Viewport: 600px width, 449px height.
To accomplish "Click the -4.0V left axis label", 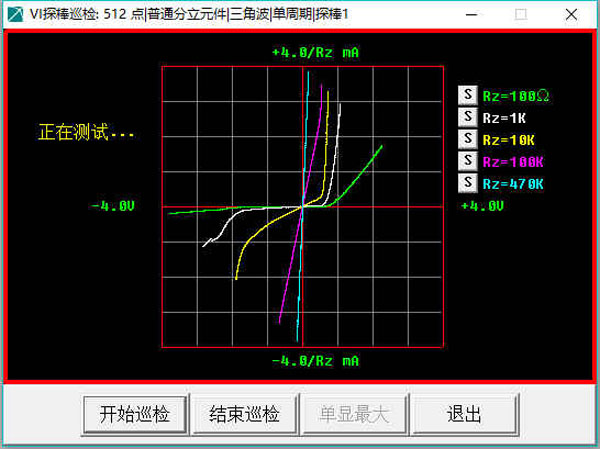I will point(112,206).
